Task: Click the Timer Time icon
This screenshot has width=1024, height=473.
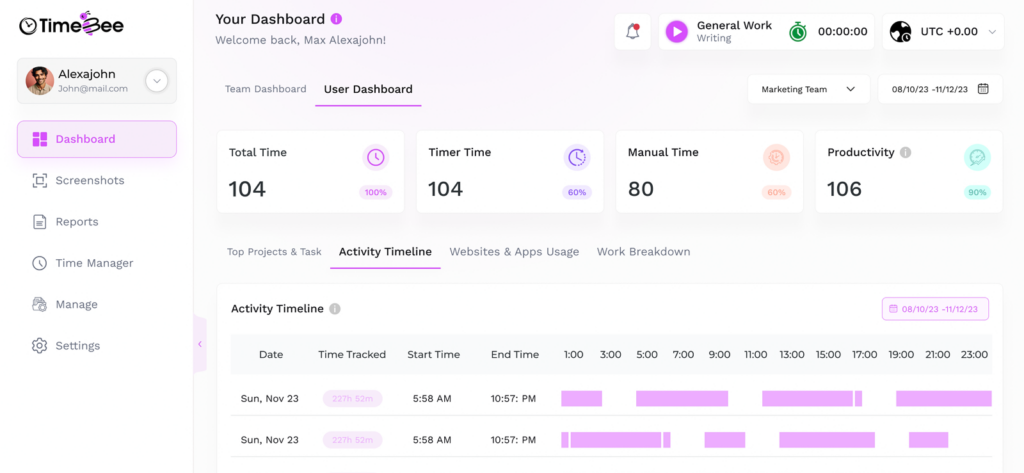Action: (577, 157)
